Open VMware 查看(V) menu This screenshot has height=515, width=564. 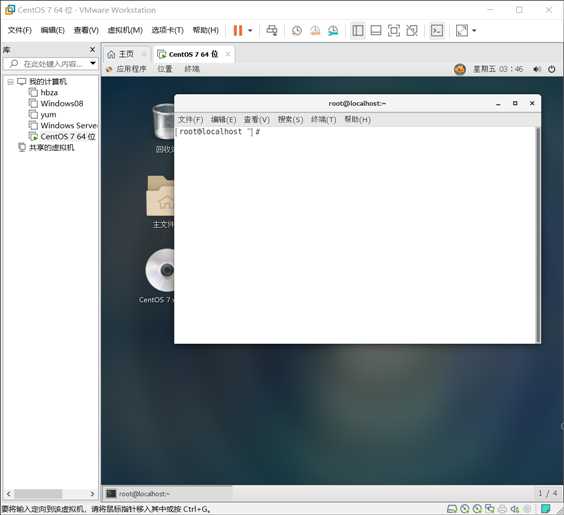pos(86,30)
